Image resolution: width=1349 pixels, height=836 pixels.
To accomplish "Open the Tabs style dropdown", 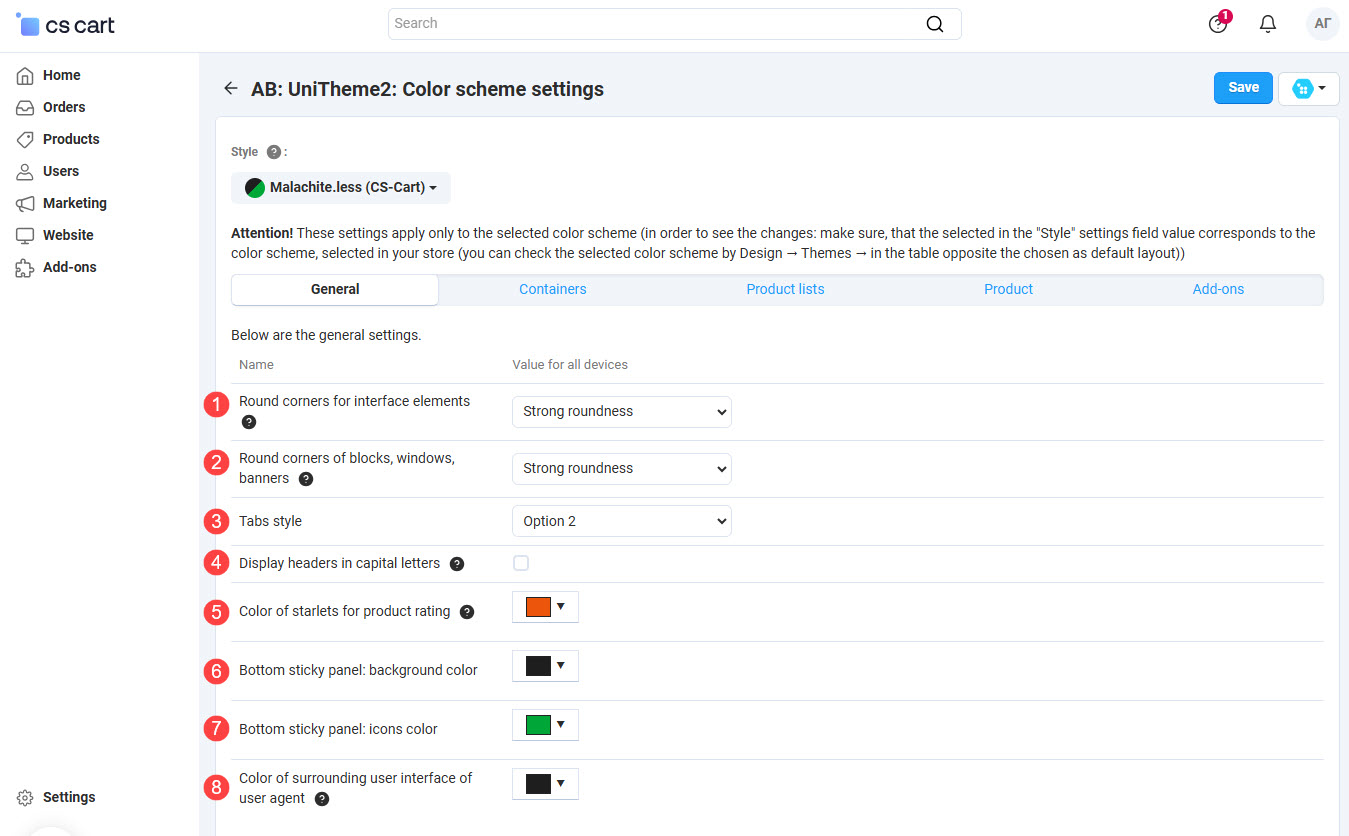I will pos(622,521).
